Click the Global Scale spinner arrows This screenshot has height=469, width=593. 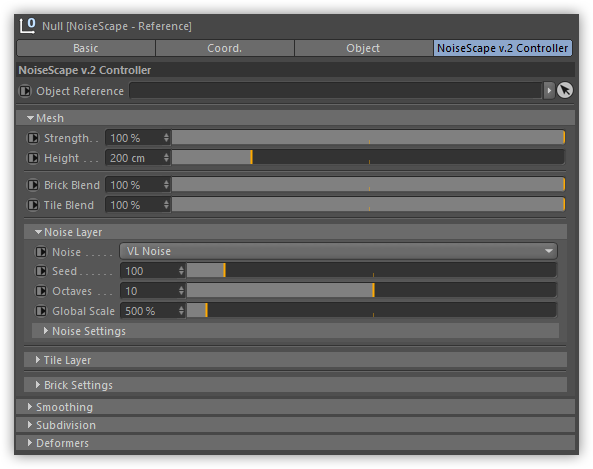point(182,311)
